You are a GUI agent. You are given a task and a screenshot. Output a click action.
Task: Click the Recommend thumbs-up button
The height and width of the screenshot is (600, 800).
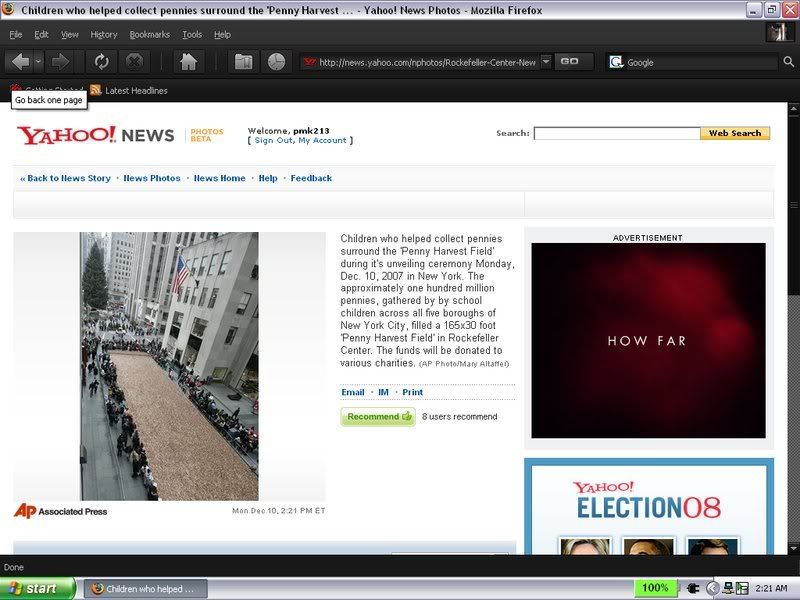pyautogui.click(x=378, y=416)
